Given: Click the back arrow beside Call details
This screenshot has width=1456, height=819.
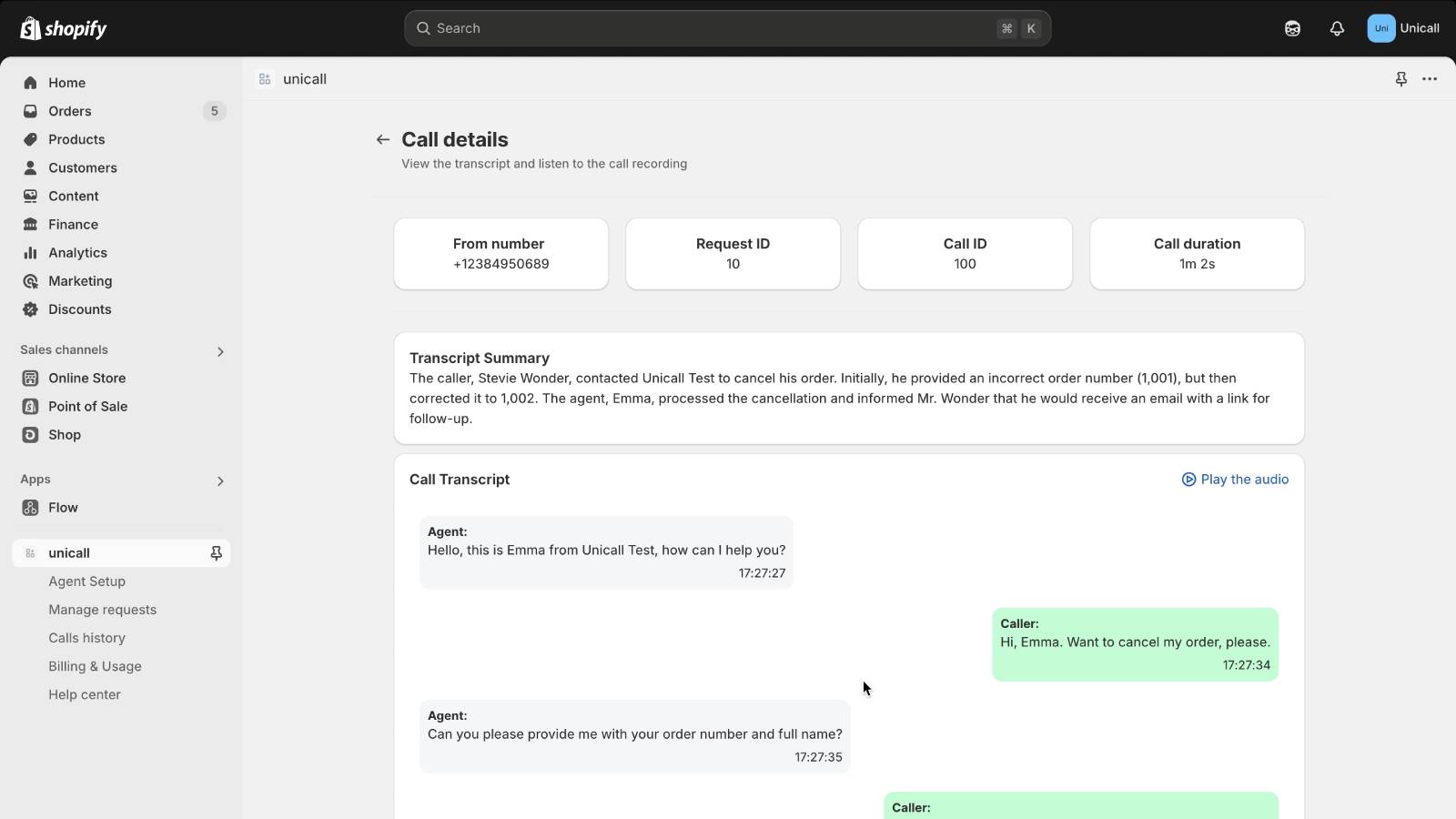Looking at the screenshot, I should point(383,139).
